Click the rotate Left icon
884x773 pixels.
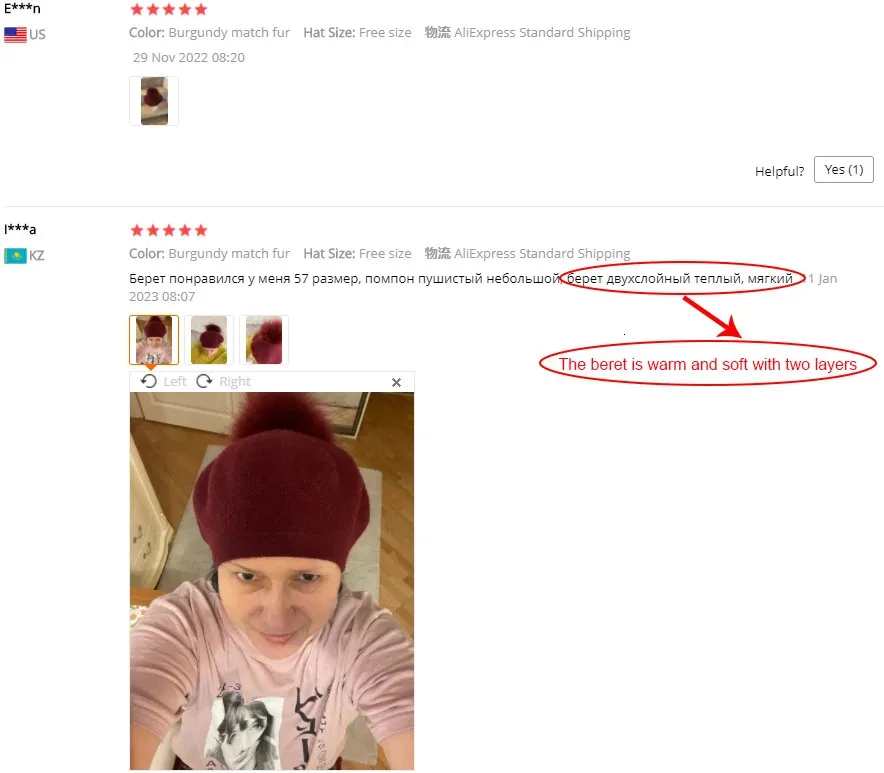[x=149, y=382]
